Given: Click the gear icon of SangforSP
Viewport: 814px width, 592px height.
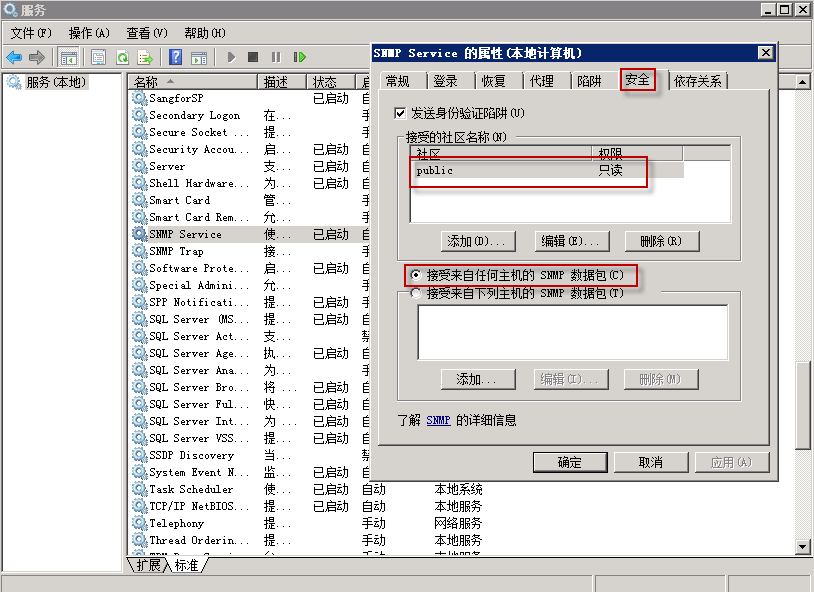Looking at the screenshot, I should pyautogui.click(x=139, y=98).
